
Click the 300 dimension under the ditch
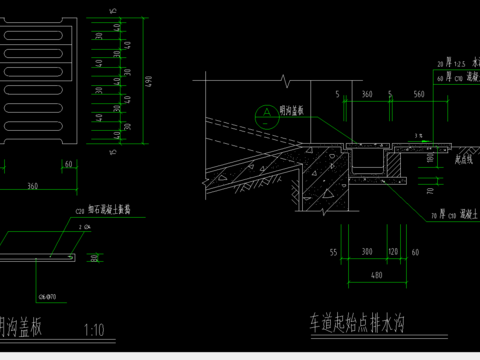tap(367, 252)
